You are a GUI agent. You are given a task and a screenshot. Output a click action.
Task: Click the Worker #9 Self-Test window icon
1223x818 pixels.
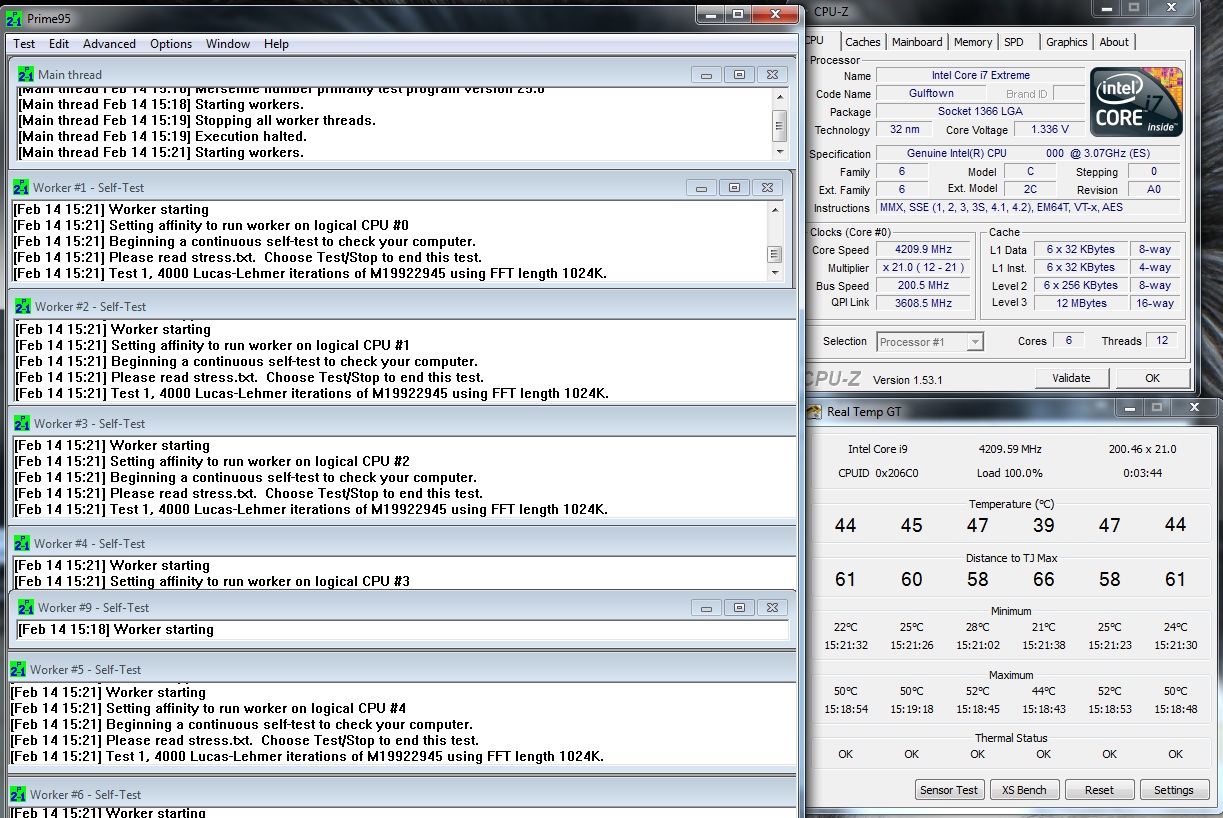26,608
